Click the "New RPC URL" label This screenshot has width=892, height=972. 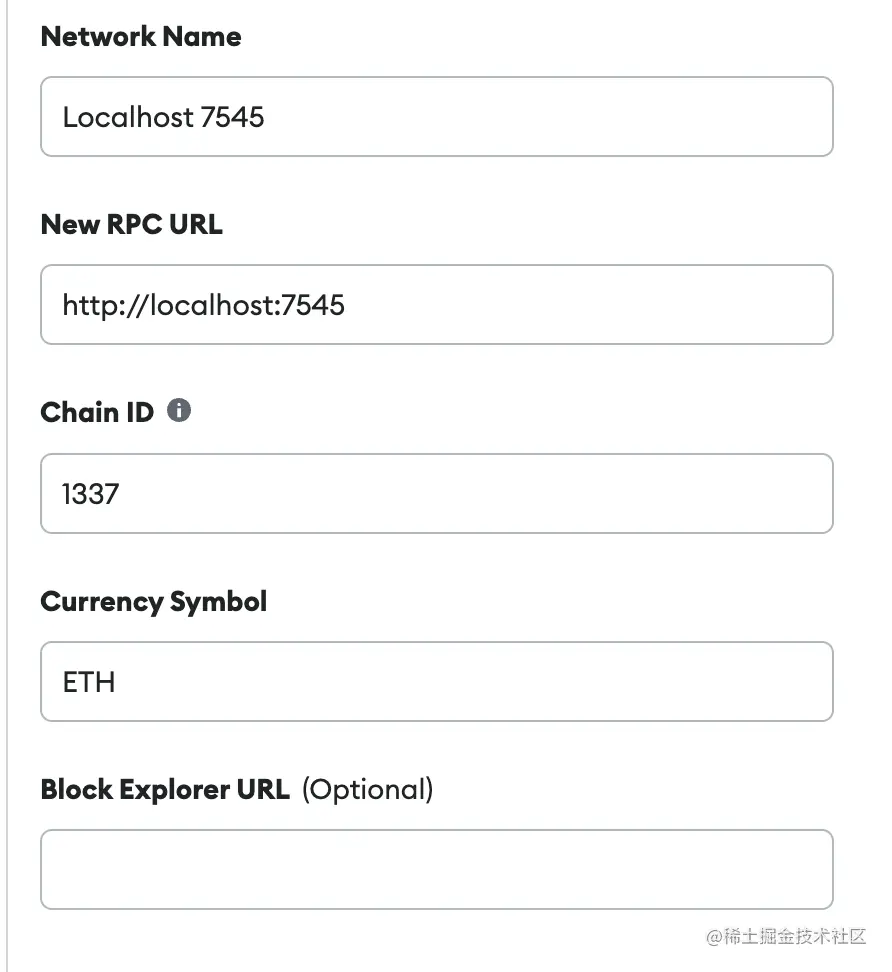click(131, 225)
